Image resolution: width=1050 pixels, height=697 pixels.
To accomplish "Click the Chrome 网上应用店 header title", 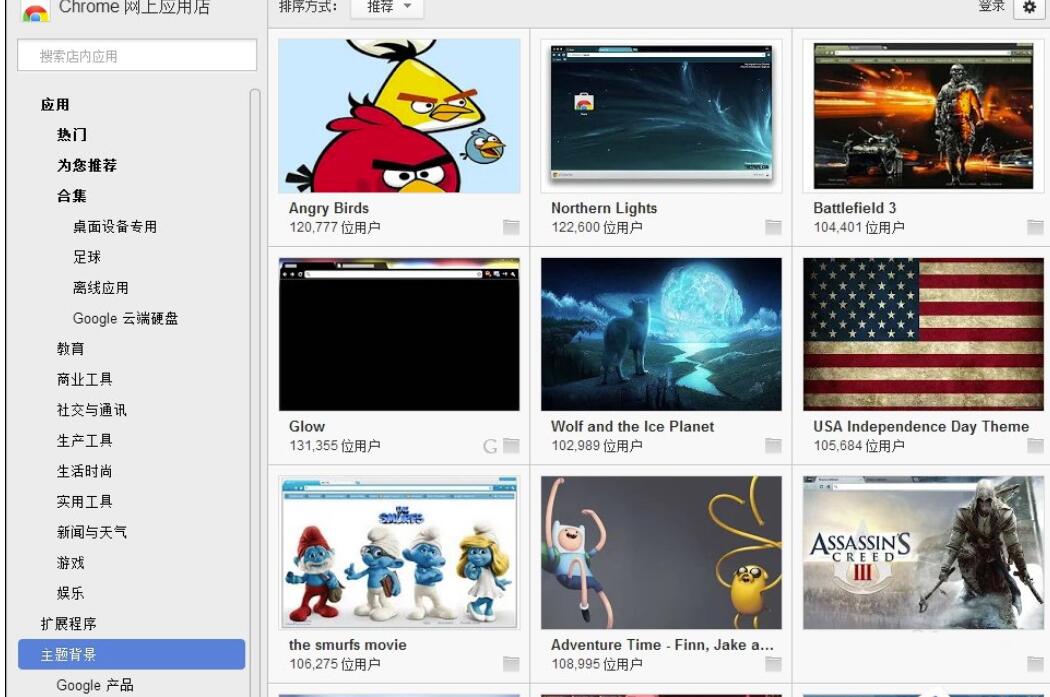I will (134, 7).
